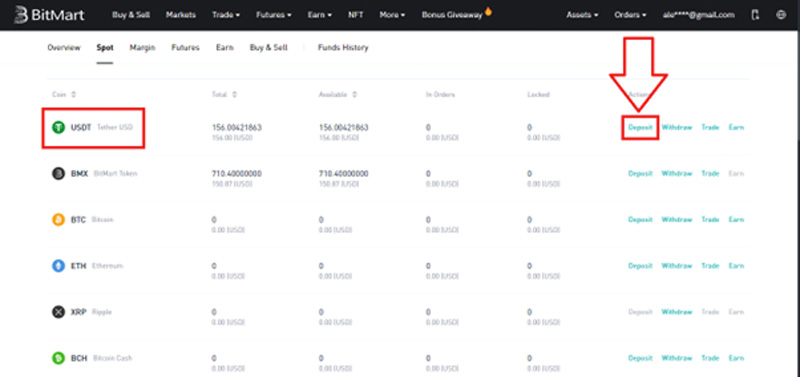The width and height of the screenshot is (800, 377).
Task: Click Trade for ETH
Action: point(710,266)
